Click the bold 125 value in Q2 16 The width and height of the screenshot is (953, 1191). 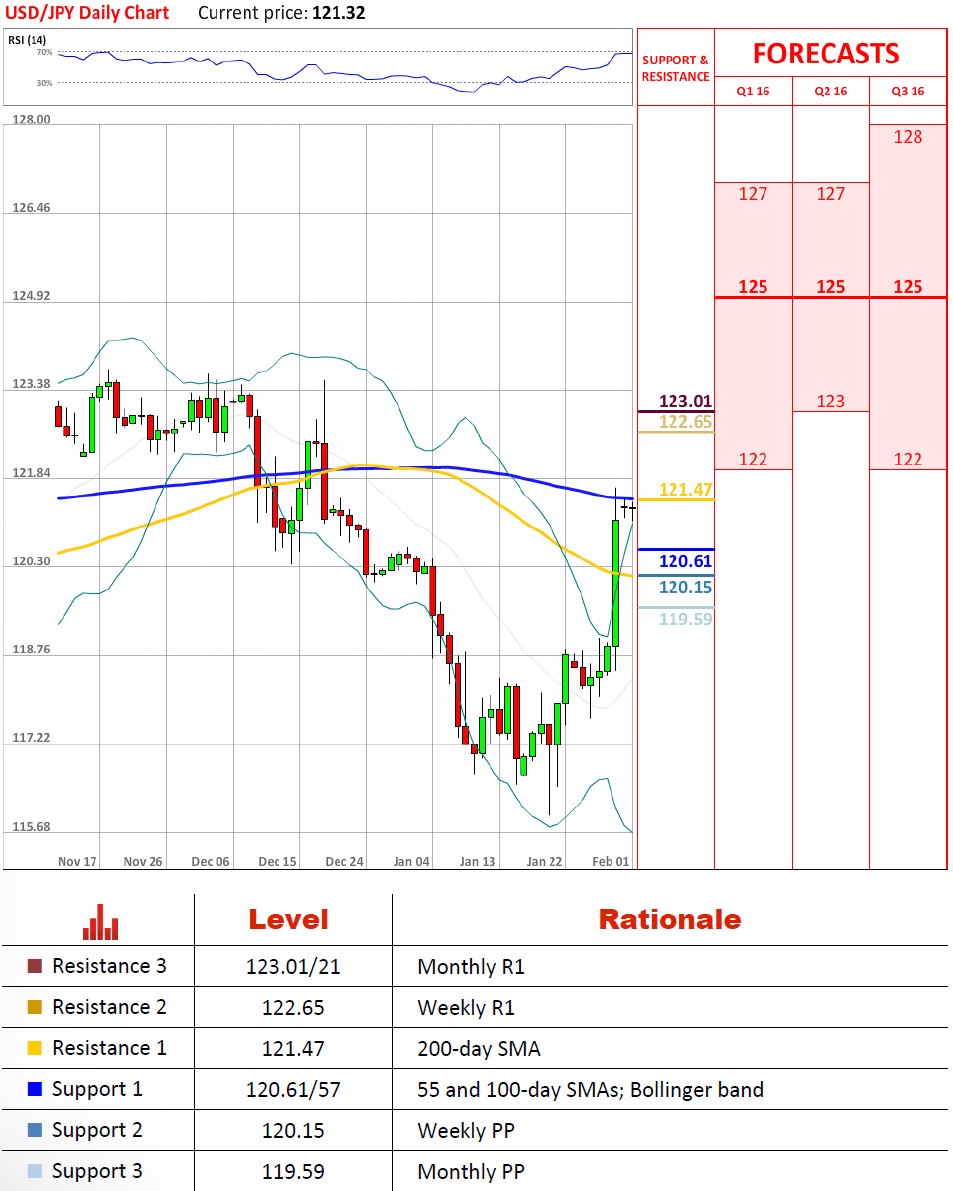pyautogui.click(x=831, y=287)
